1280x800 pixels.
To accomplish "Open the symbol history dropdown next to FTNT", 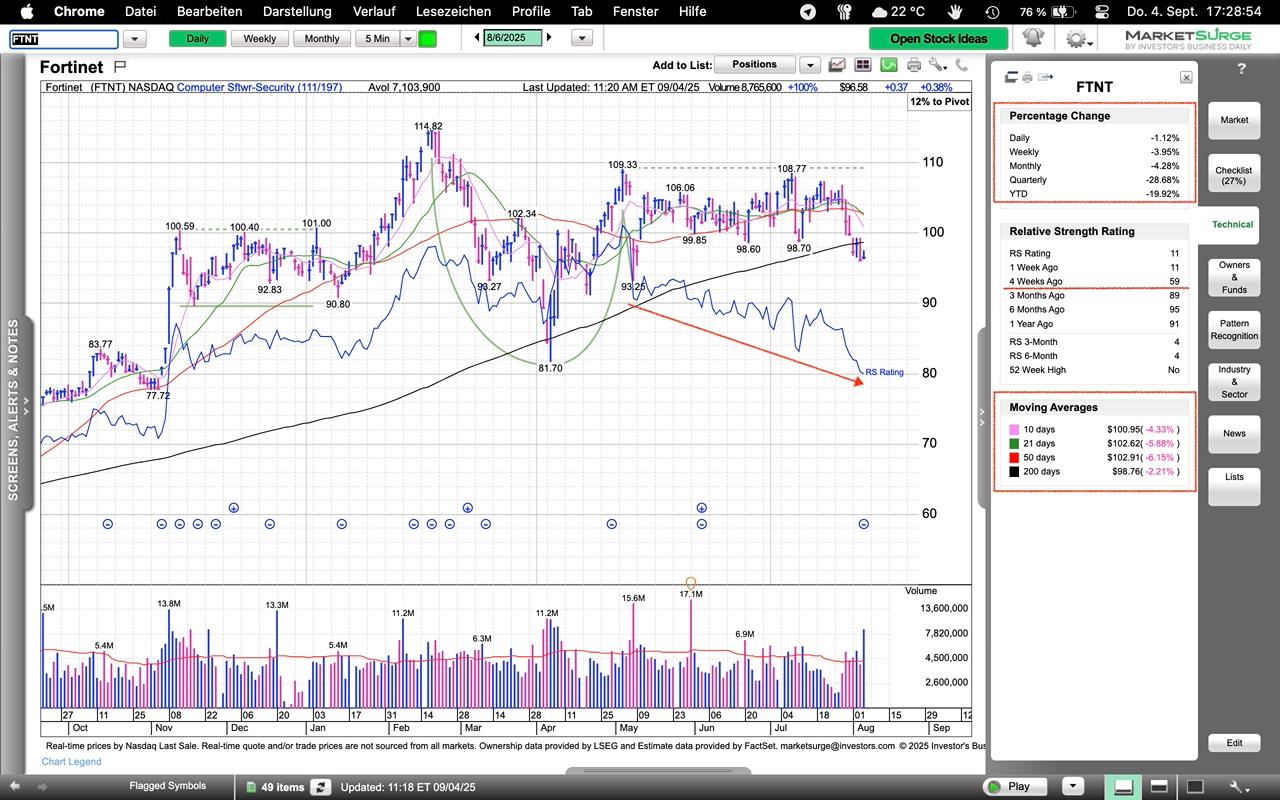I will tap(135, 39).
